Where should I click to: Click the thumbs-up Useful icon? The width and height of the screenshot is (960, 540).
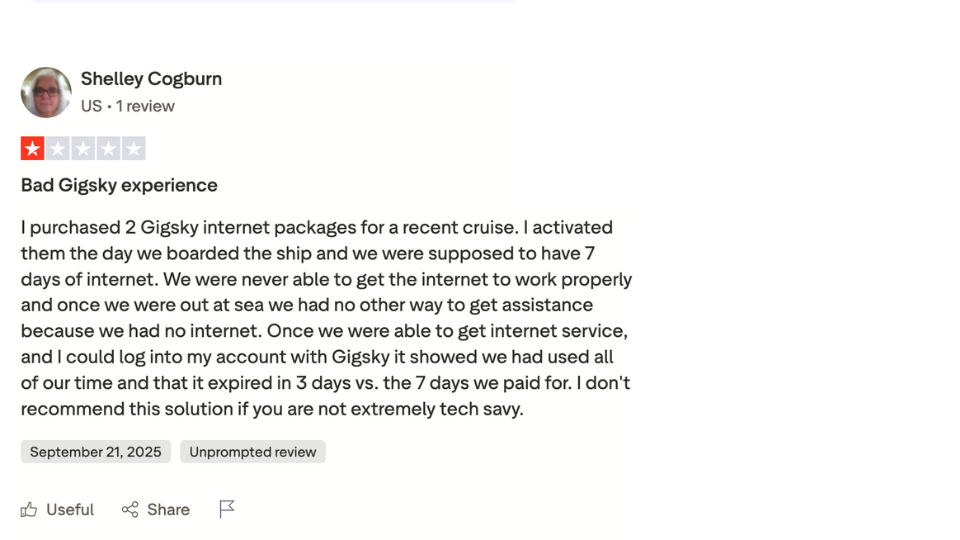[29, 510]
